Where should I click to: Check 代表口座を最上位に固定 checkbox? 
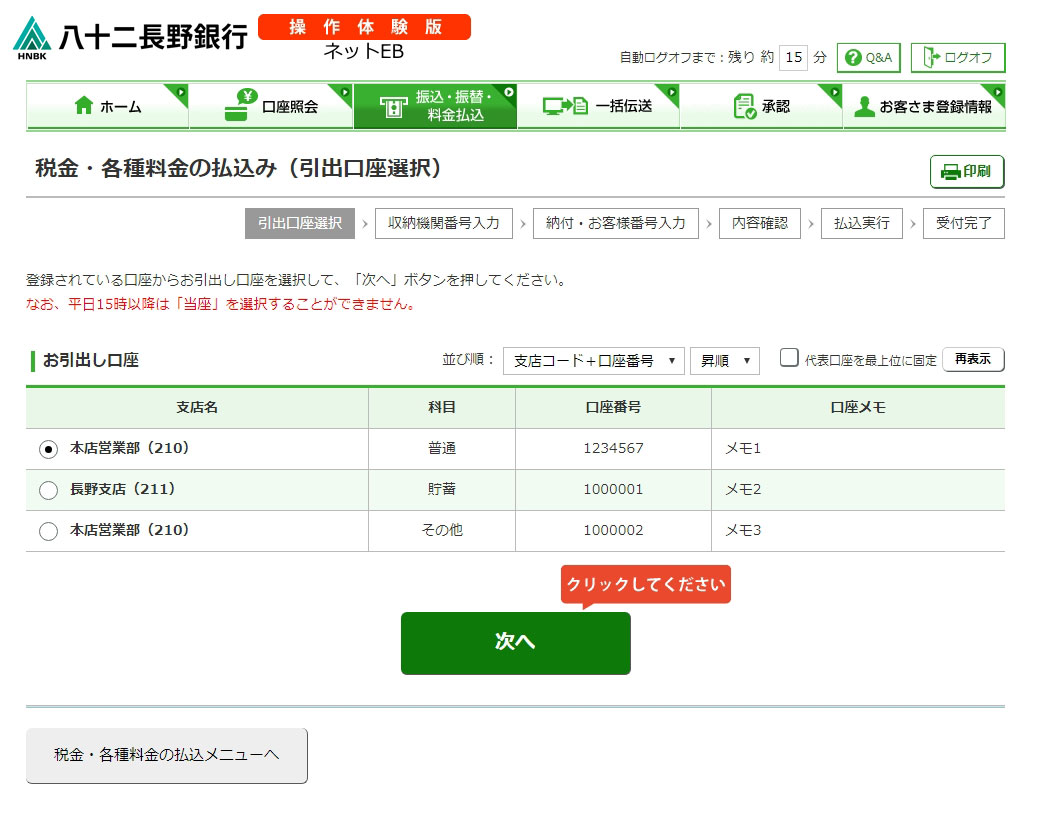point(789,358)
